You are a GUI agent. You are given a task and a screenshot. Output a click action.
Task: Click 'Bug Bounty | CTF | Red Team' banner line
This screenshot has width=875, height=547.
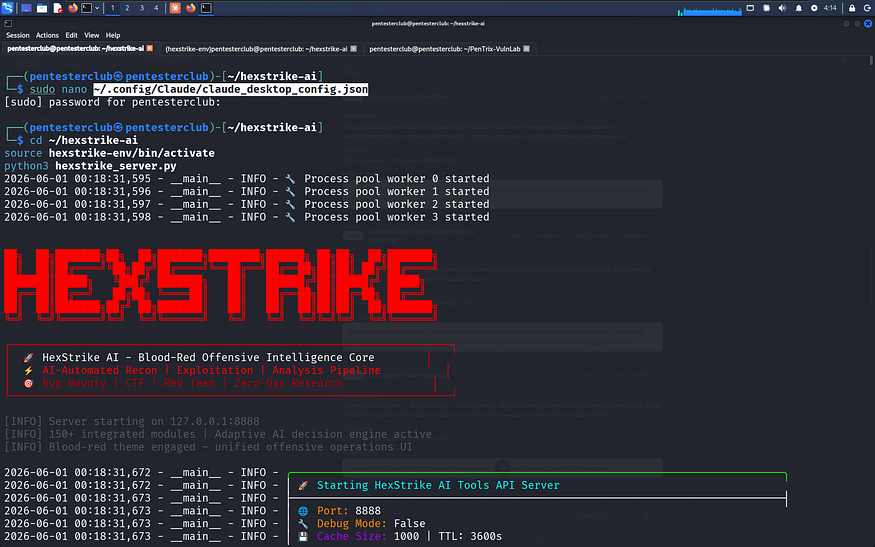click(192, 383)
